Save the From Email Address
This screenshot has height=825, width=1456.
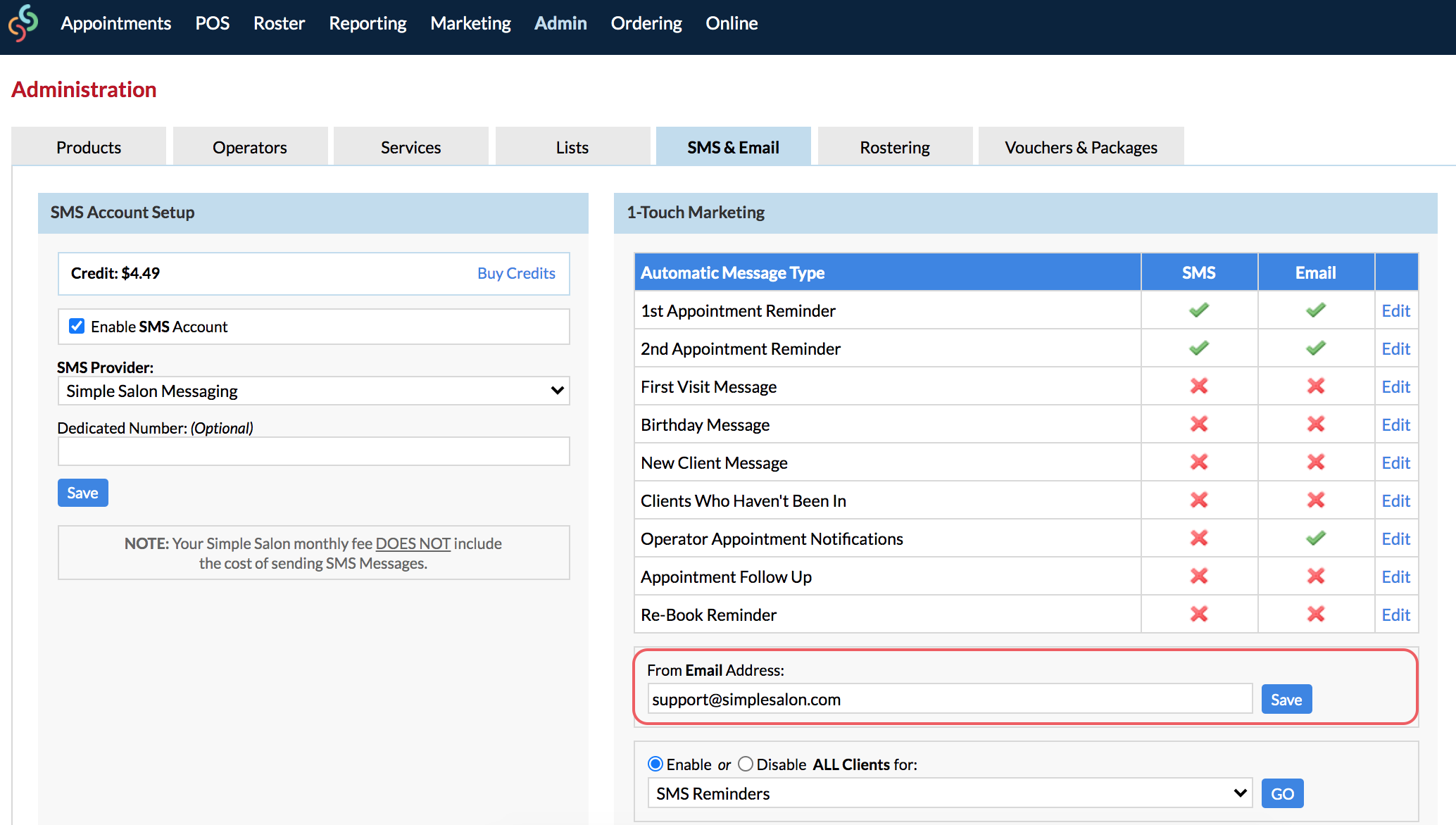click(x=1286, y=699)
